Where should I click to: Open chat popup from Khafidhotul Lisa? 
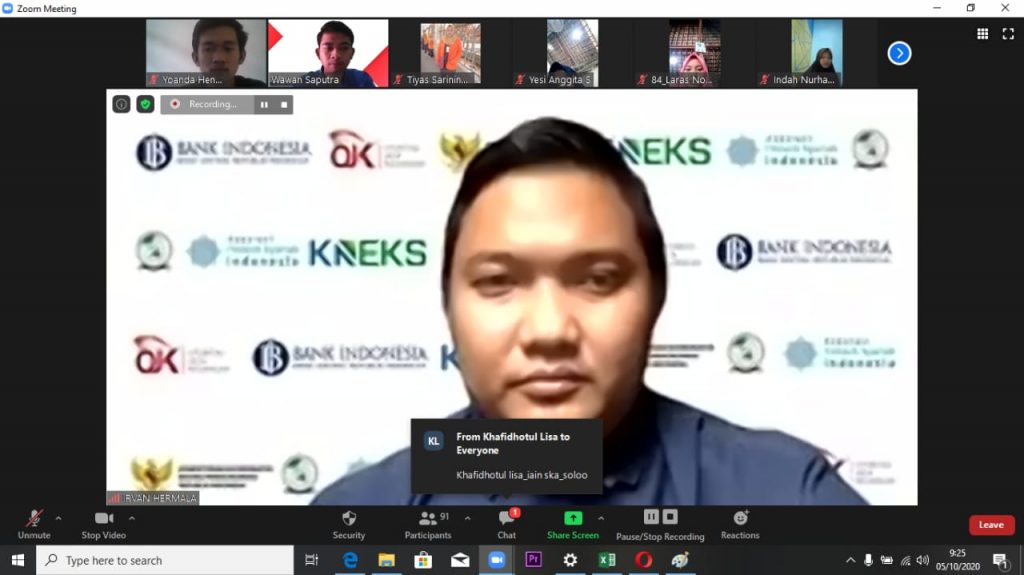[x=506, y=456]
